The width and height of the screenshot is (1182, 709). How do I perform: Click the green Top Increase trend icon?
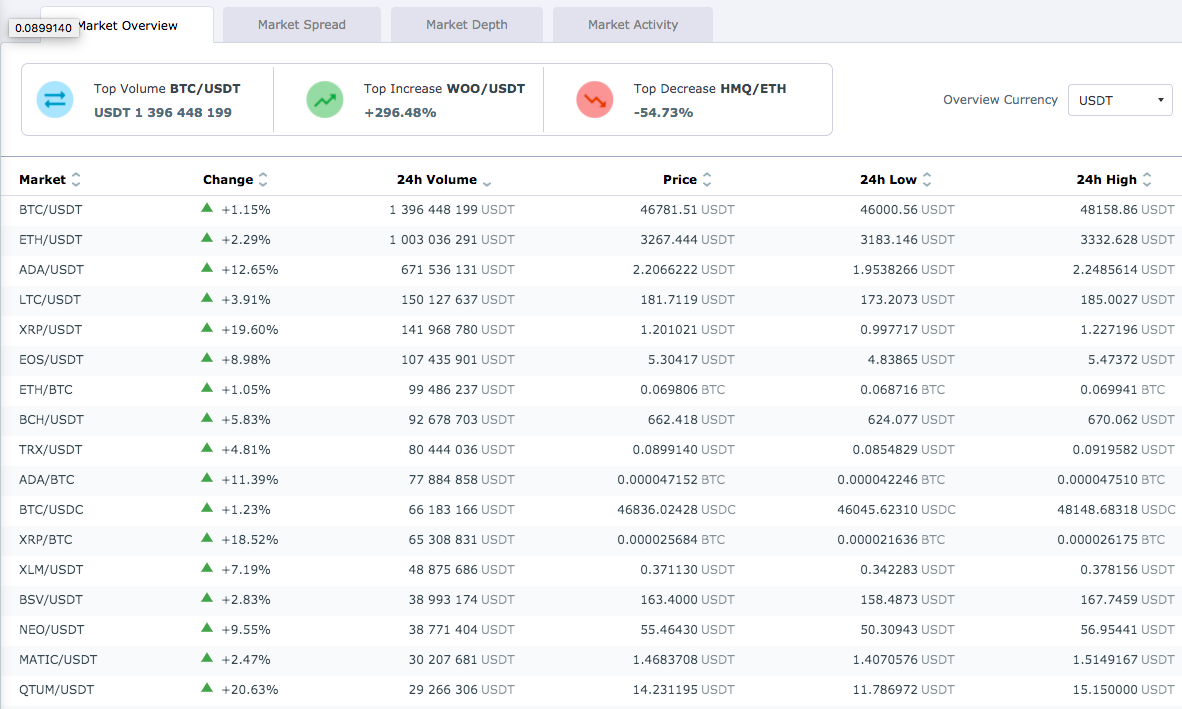(325, 99)
